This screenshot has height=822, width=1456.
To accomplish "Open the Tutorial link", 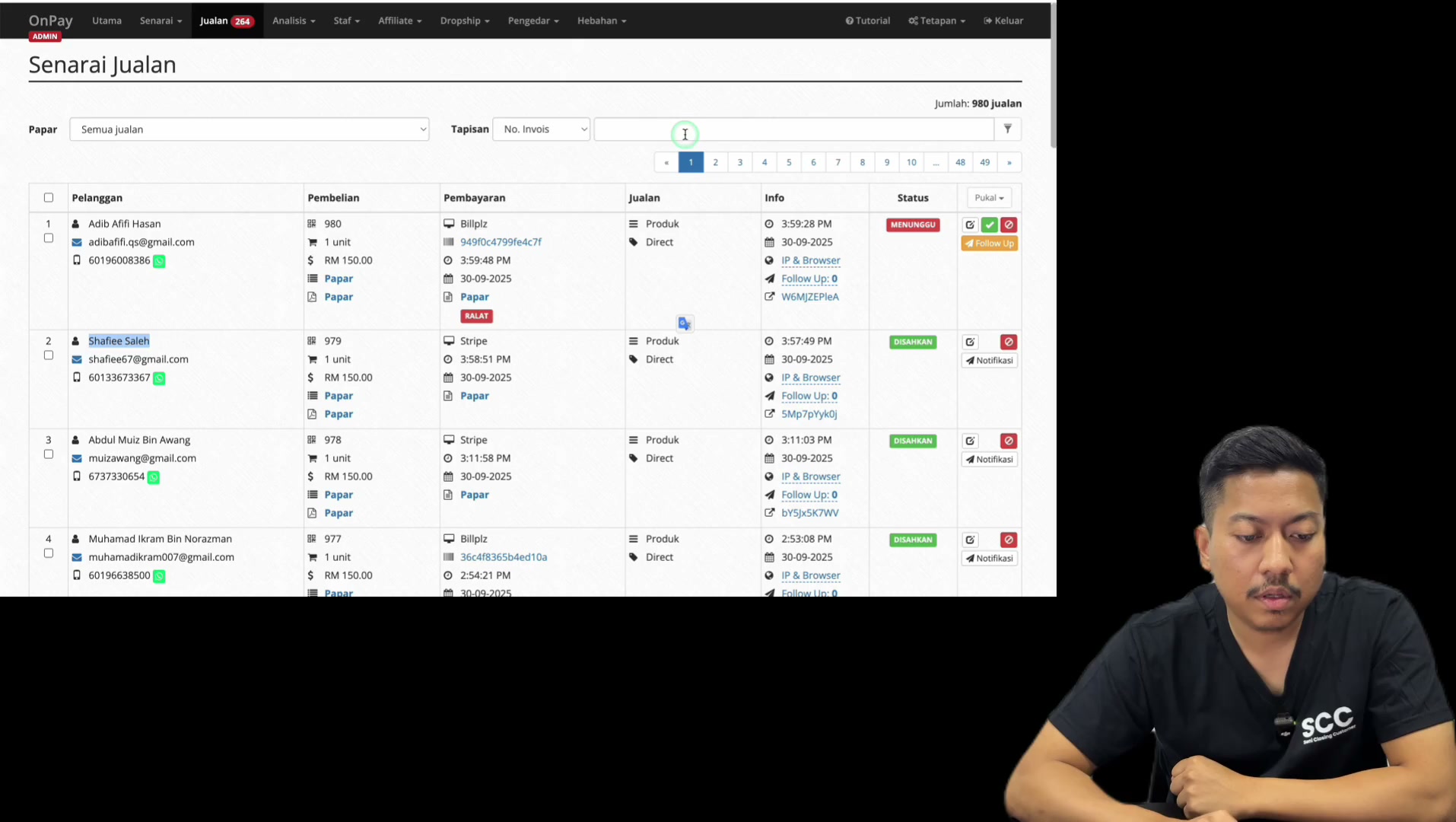I will pyautogui.click(x=867, y=21).
